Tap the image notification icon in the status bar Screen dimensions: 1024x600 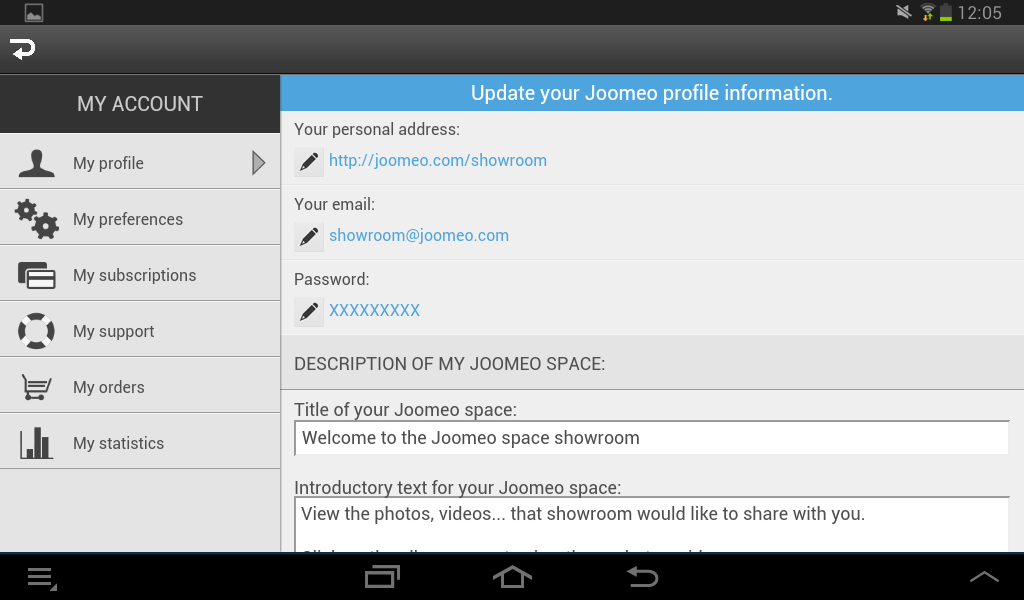click(34, 12)
